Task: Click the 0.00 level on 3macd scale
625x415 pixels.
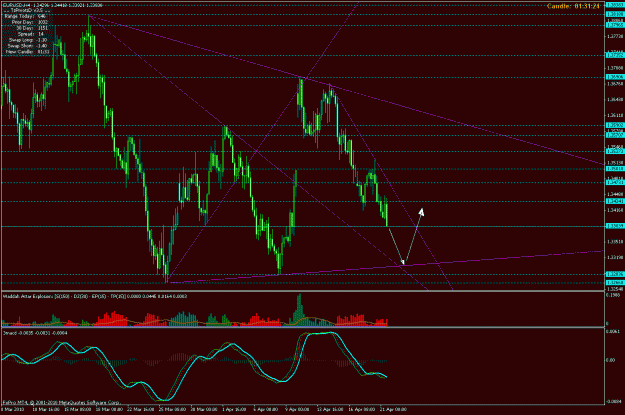Action: pos(610,360)
